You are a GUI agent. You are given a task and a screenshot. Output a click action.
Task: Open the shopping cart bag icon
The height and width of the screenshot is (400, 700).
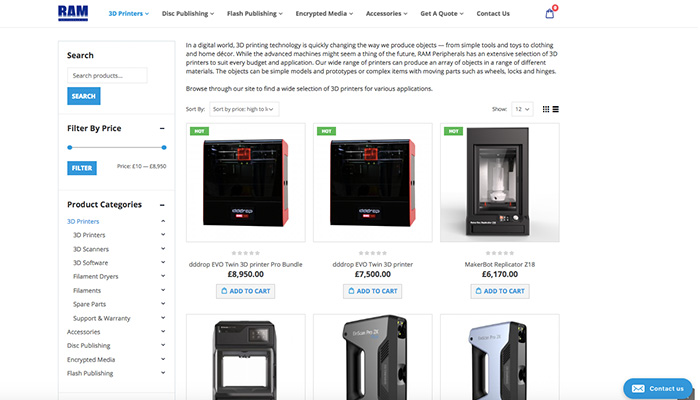(550, 13)
